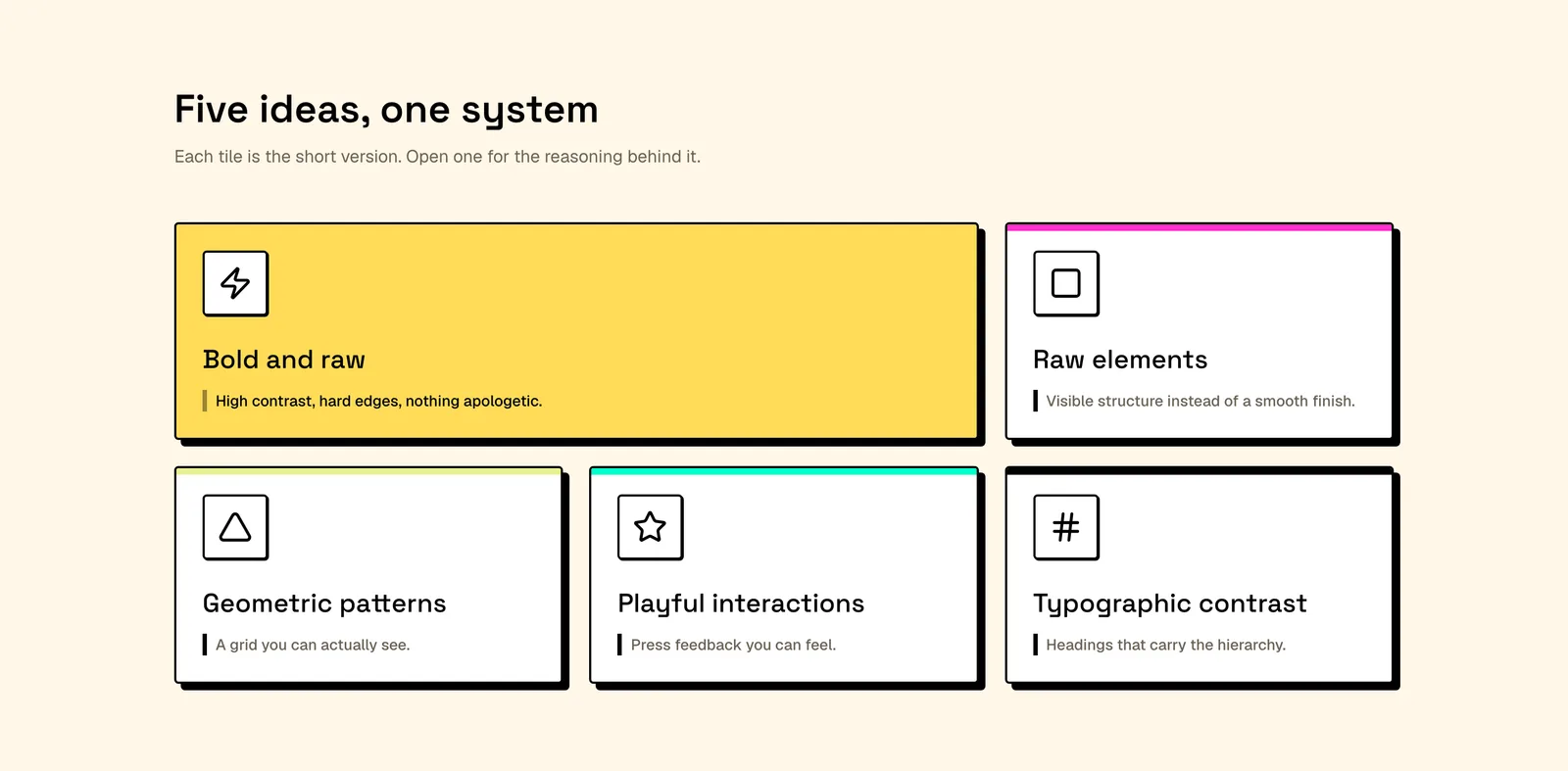Viewport: 1568px width, 771px height.
Task: Click the 'Each tile is the short version' subtitle
Action: pyautogui.click(x=437, y=157)
